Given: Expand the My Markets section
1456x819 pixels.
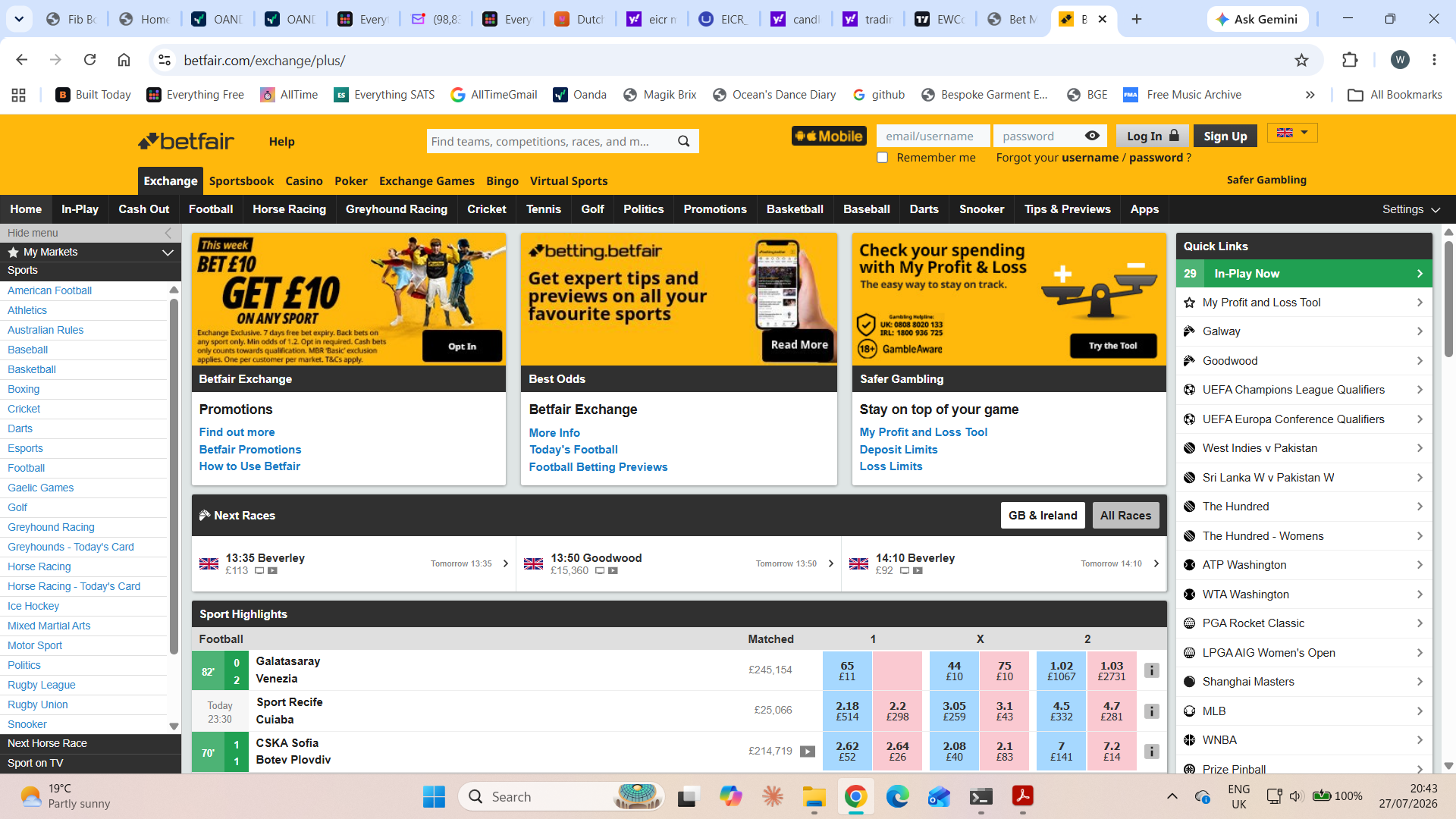Looking at the screenshot, I should pyautogui.click(x=90, y=252).
